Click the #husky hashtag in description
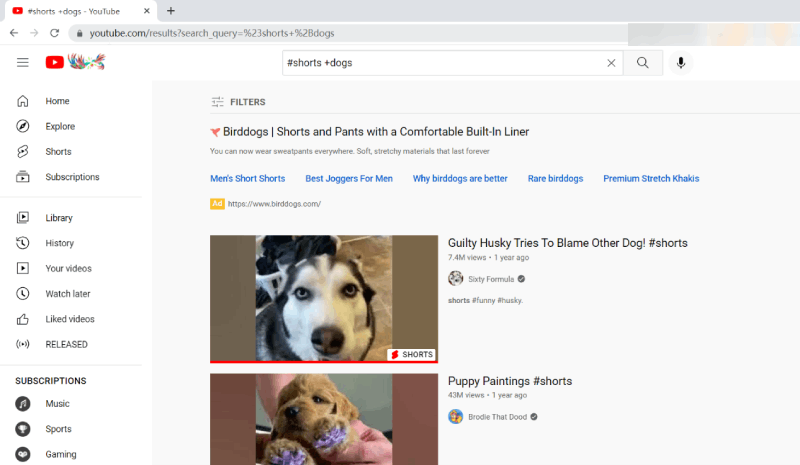 coord(510,301)
